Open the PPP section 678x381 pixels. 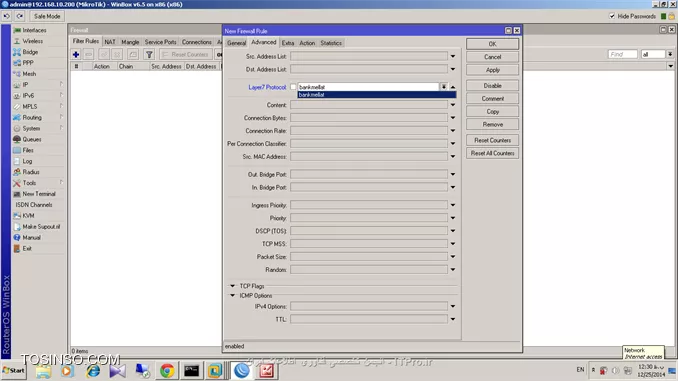click(28, 63)
